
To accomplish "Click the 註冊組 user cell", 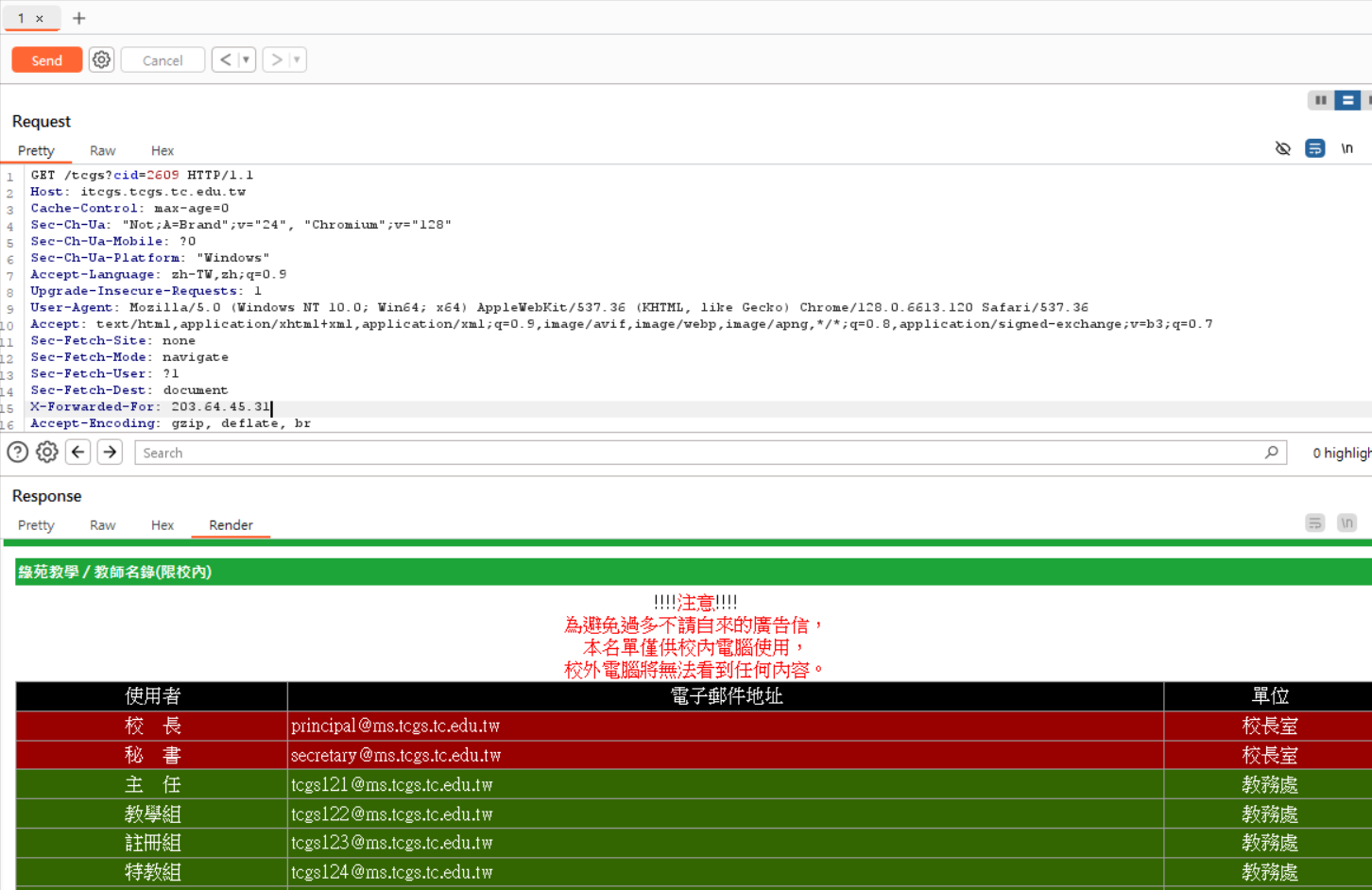I will tap(152, 843).
